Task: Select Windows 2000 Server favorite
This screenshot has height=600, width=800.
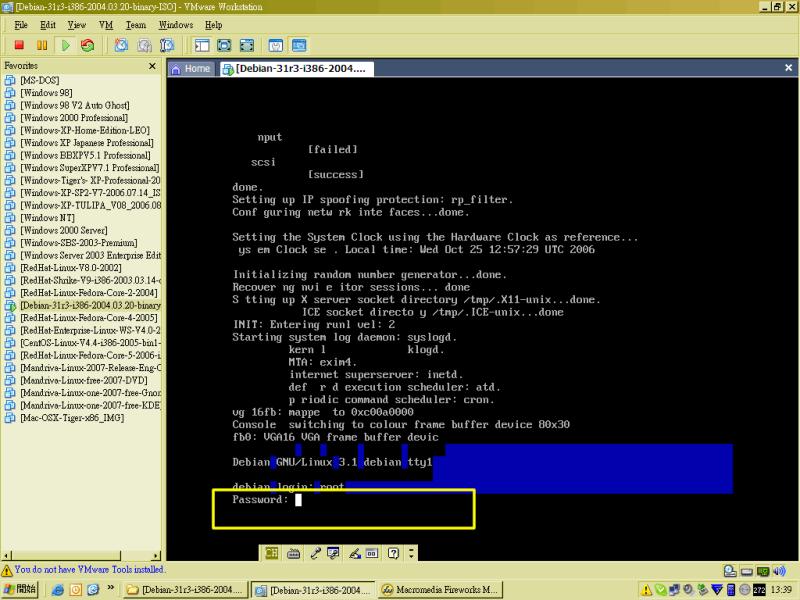Action: pos(64,231)
